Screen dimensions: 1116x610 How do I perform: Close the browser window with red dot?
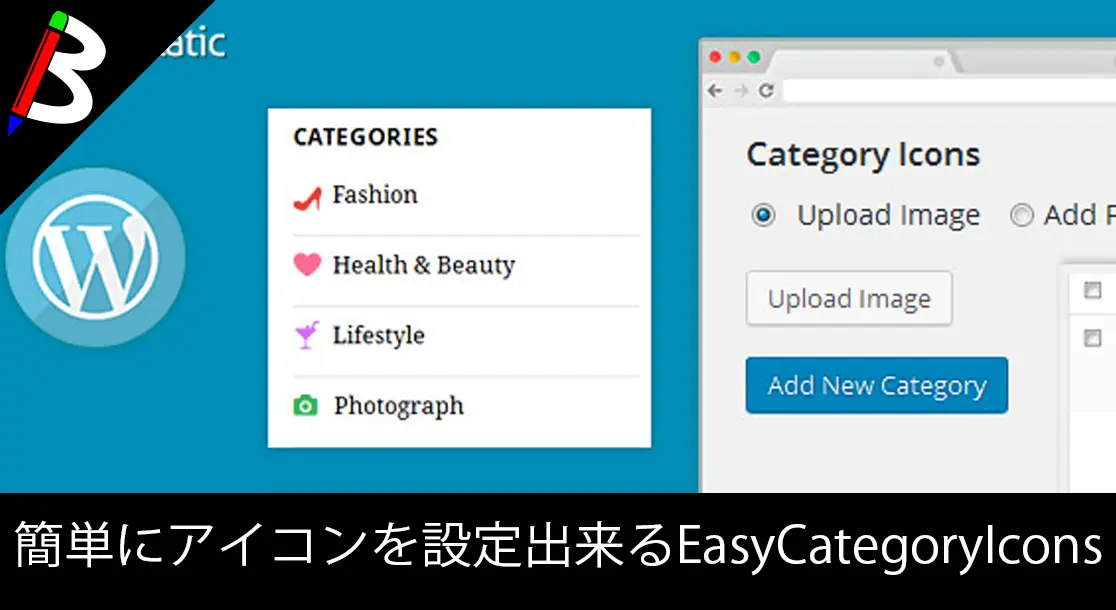tap(715, 58)
